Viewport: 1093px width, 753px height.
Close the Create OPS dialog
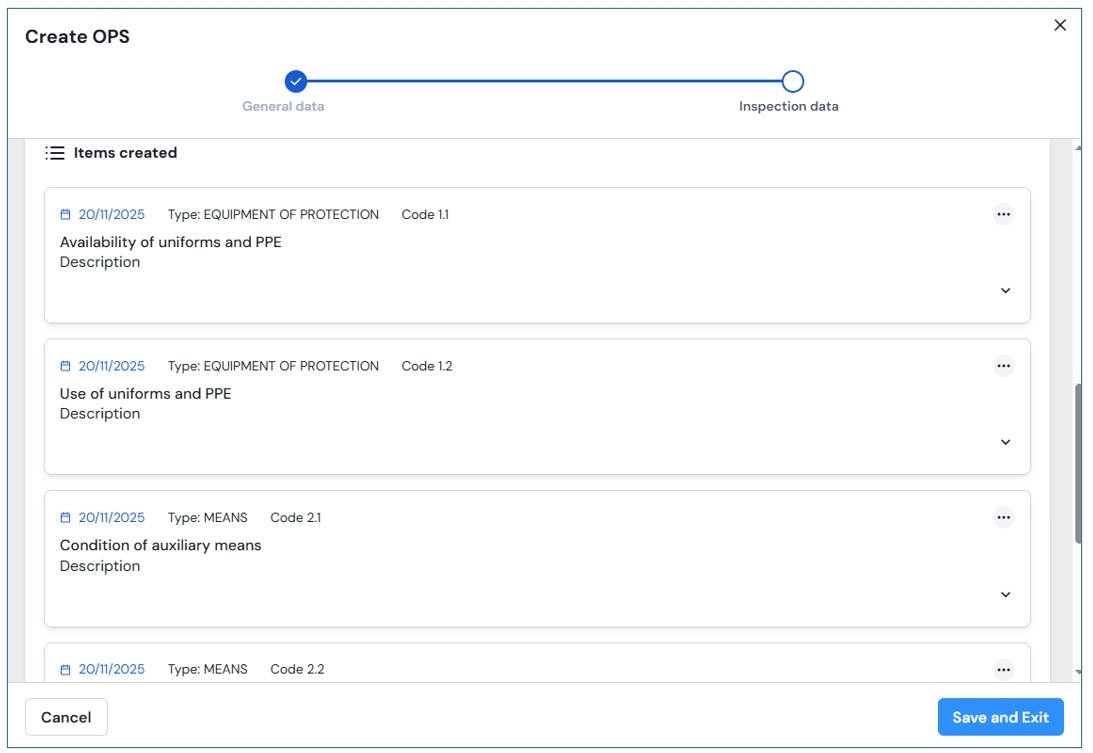(x=1060, y=26)
